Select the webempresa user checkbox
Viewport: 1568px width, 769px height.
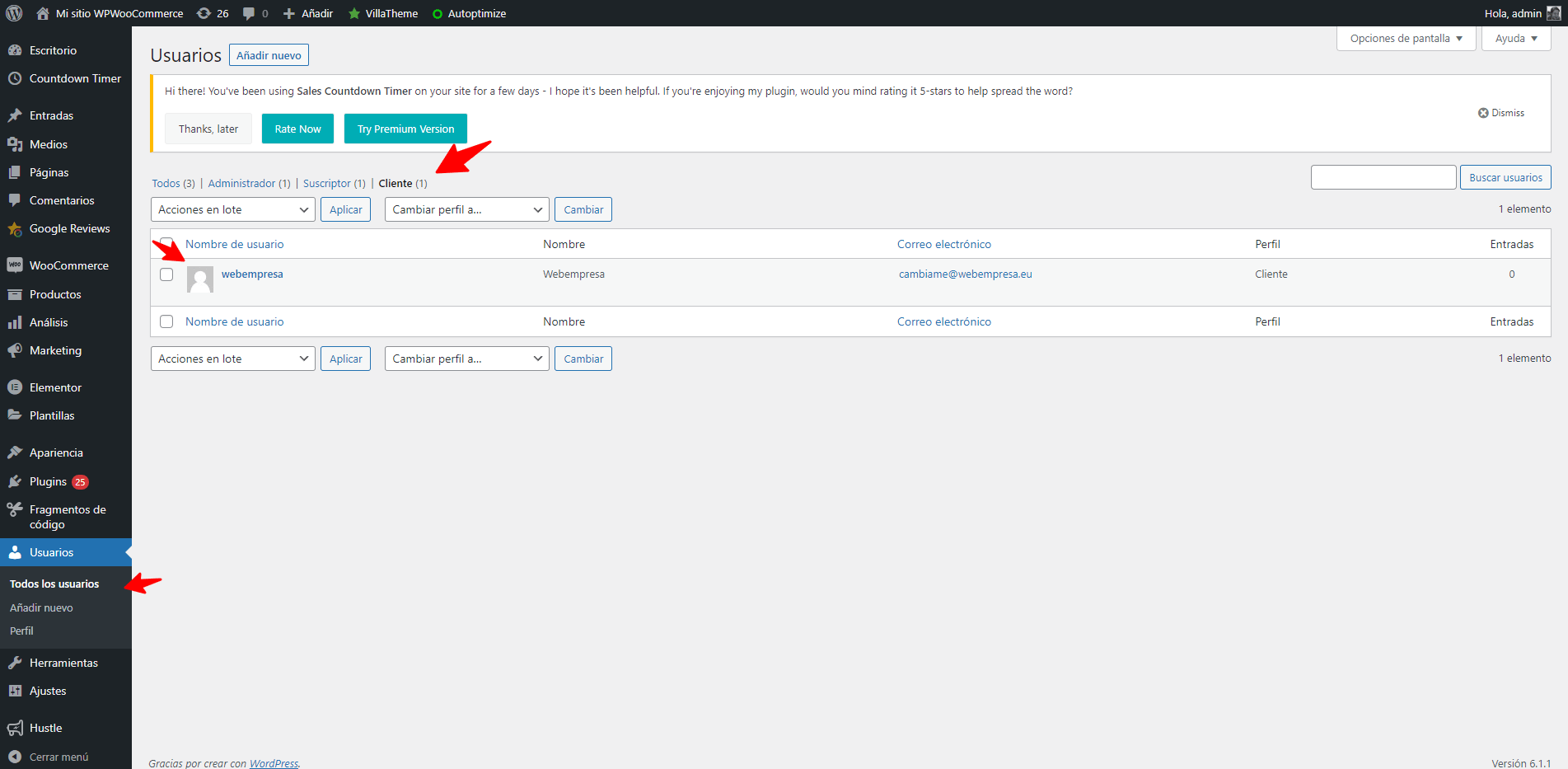pyautogui.click(x=166, y=274)
